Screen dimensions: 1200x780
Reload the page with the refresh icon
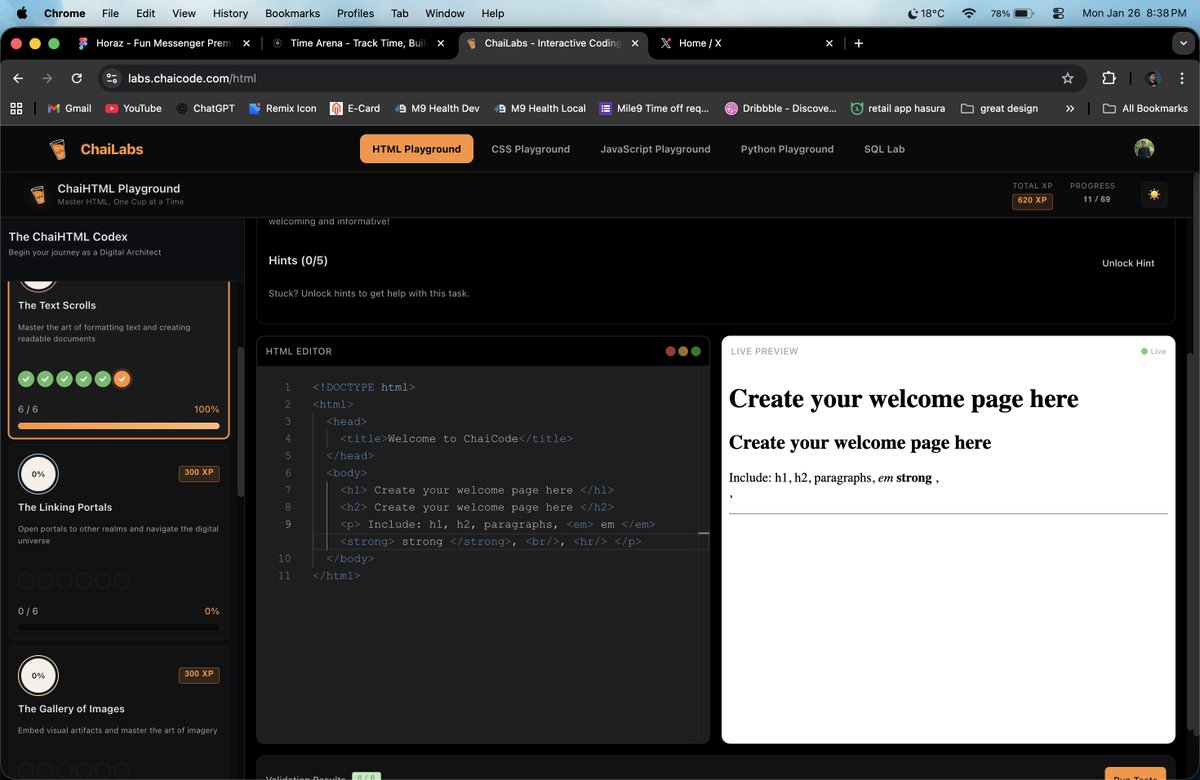pos(77,78)
